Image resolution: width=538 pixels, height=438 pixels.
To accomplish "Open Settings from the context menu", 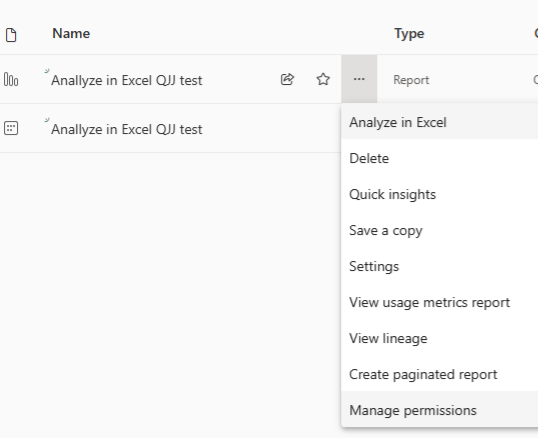I will tap(440, 267).
